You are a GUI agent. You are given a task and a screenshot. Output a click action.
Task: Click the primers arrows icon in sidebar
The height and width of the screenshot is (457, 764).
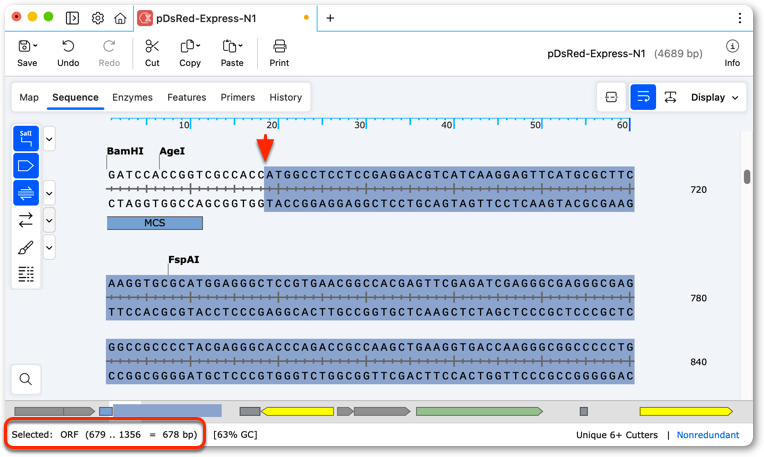click(x=26, y=220)
